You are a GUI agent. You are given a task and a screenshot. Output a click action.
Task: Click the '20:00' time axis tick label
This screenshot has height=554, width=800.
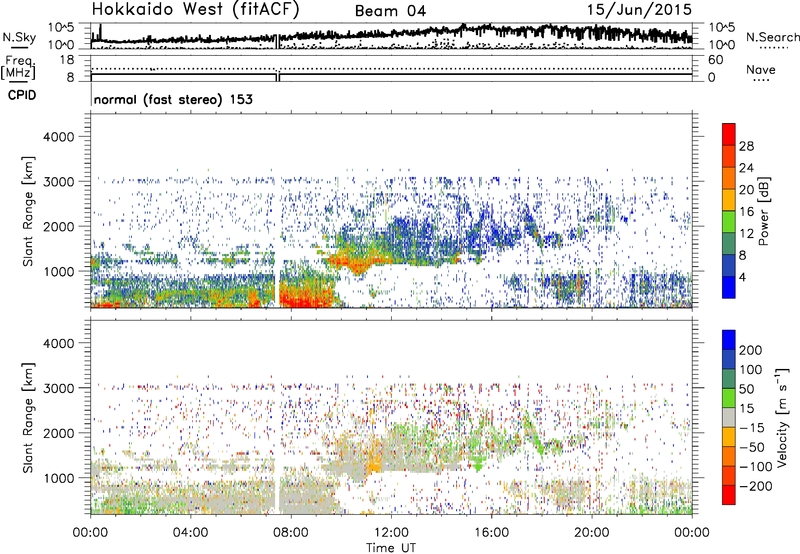coord(592,533)
